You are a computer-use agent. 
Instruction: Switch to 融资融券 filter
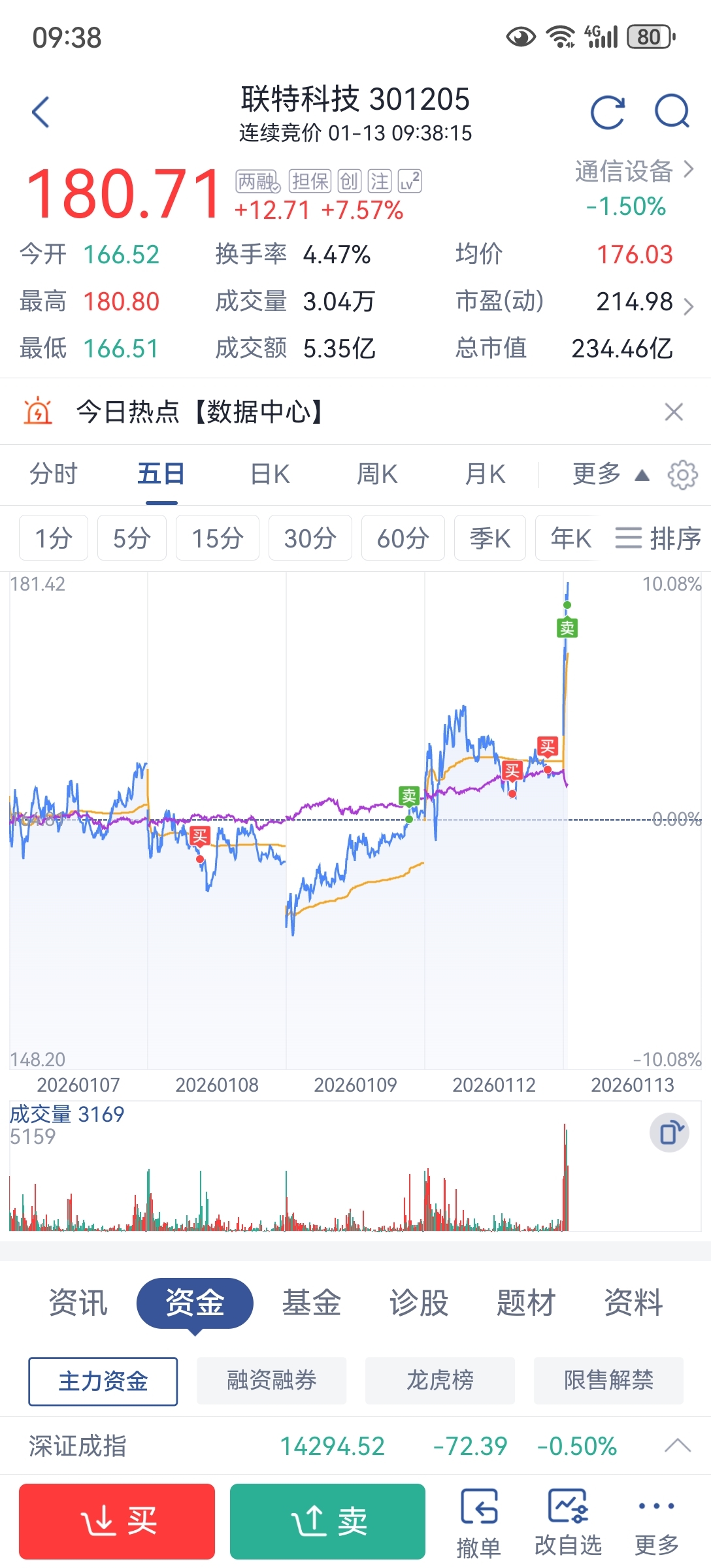(271, 1380)
